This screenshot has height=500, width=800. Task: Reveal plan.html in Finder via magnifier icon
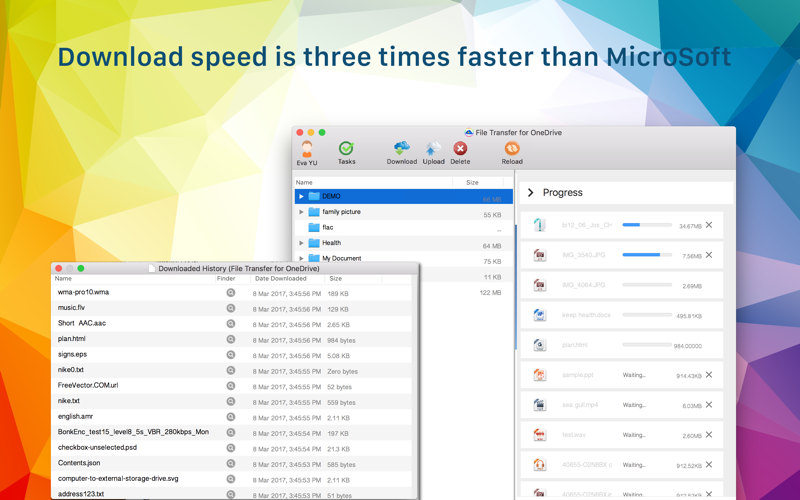[x=231, y=339]
